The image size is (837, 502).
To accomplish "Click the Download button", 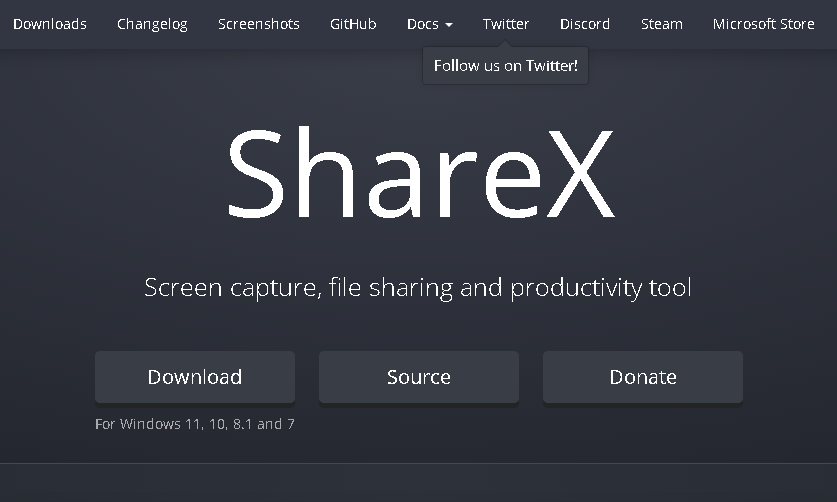I will (x=195, y=377).
